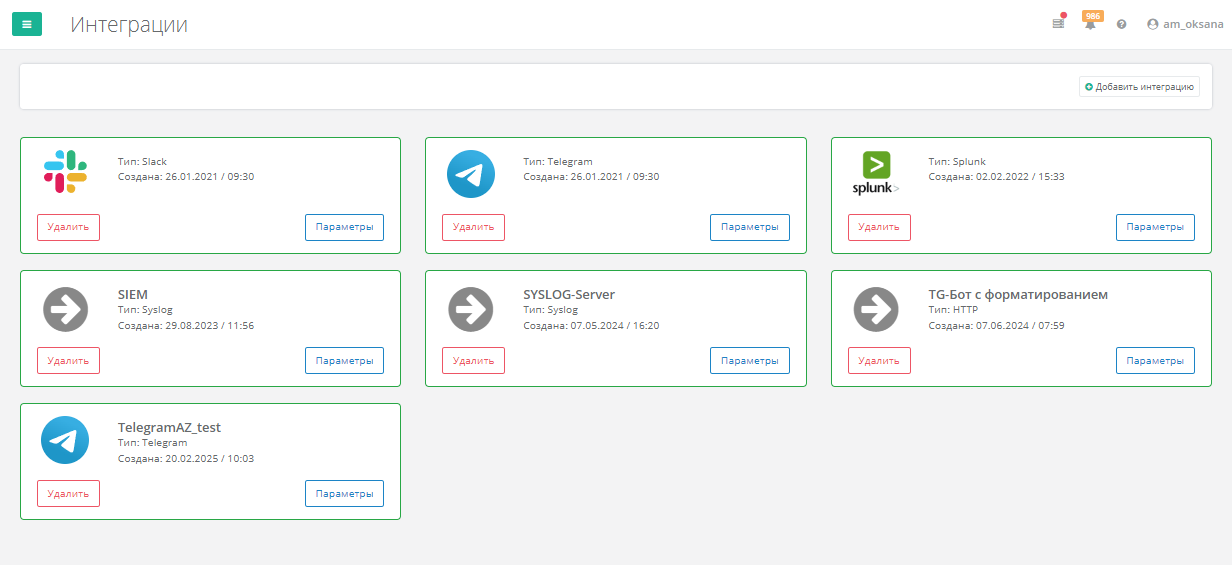Click the Добавить интеграцию button
Image resolution: width=1232 pixels, height=565 pixels.
1139,87
